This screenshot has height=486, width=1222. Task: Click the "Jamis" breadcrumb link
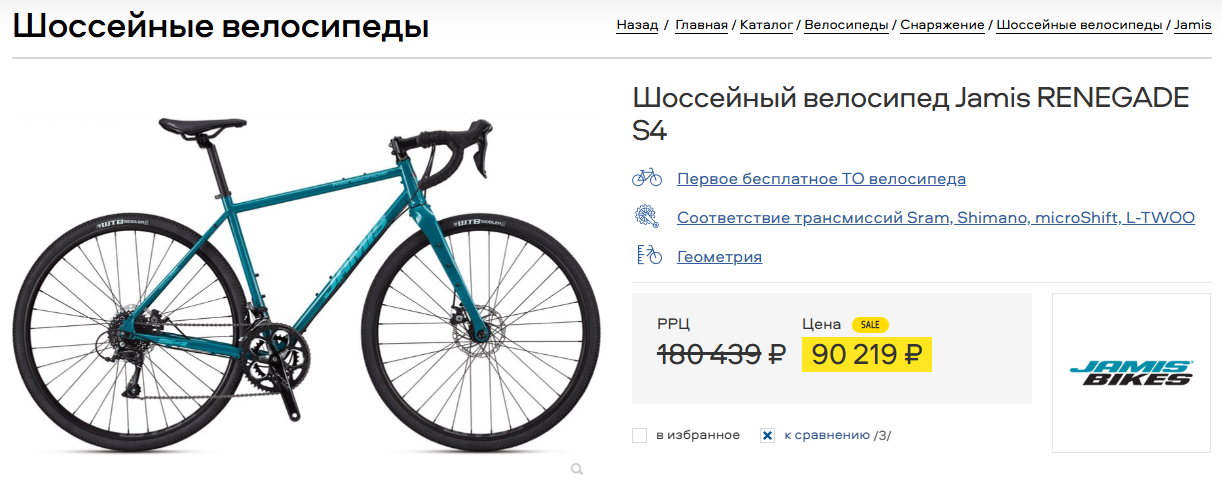pyautogui.click(x=1192, y=25)
